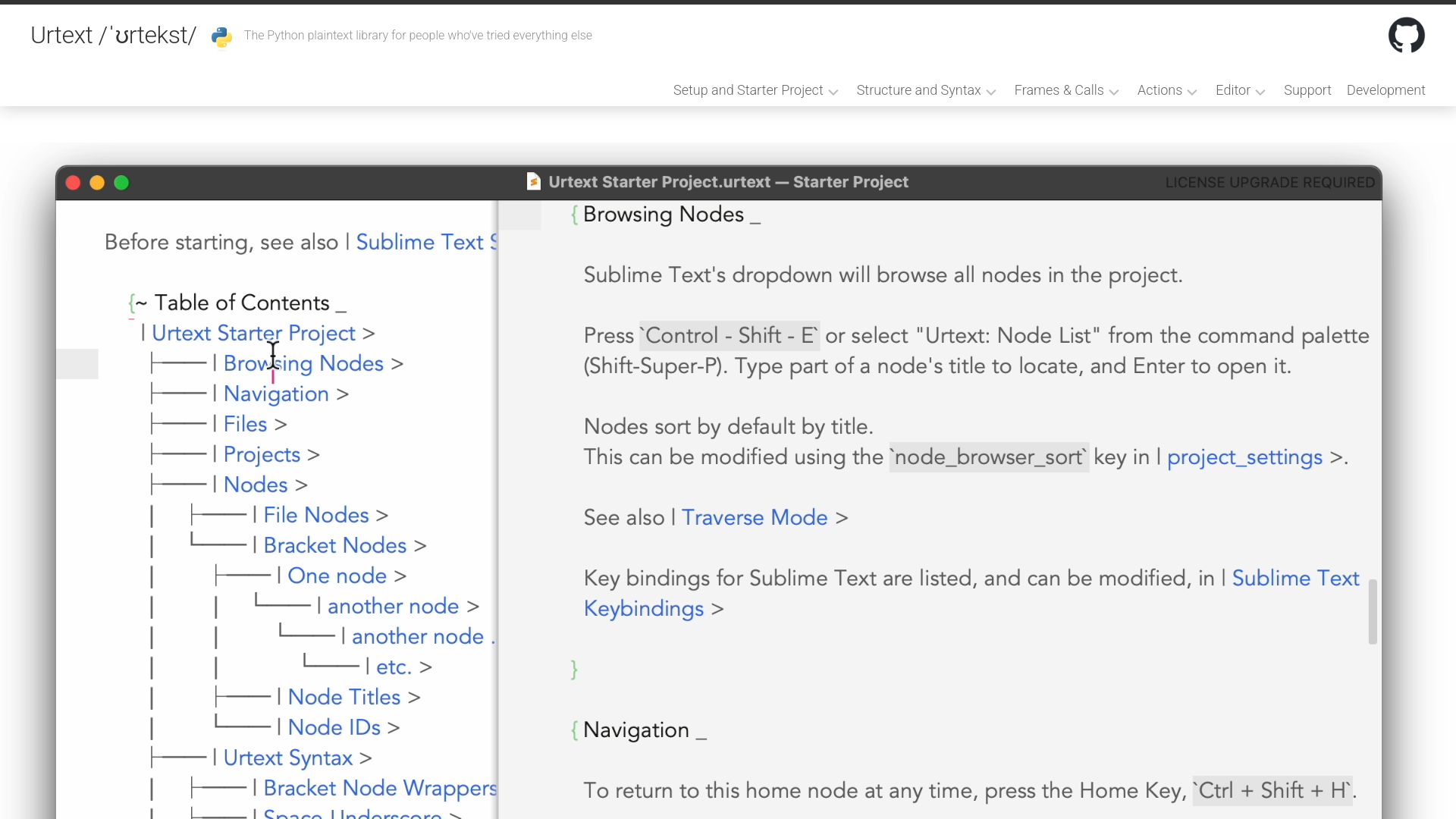Open File Nodes link
Image resolution: width=1456 pixels, height=819 pixels.
(x=316, y=515)
